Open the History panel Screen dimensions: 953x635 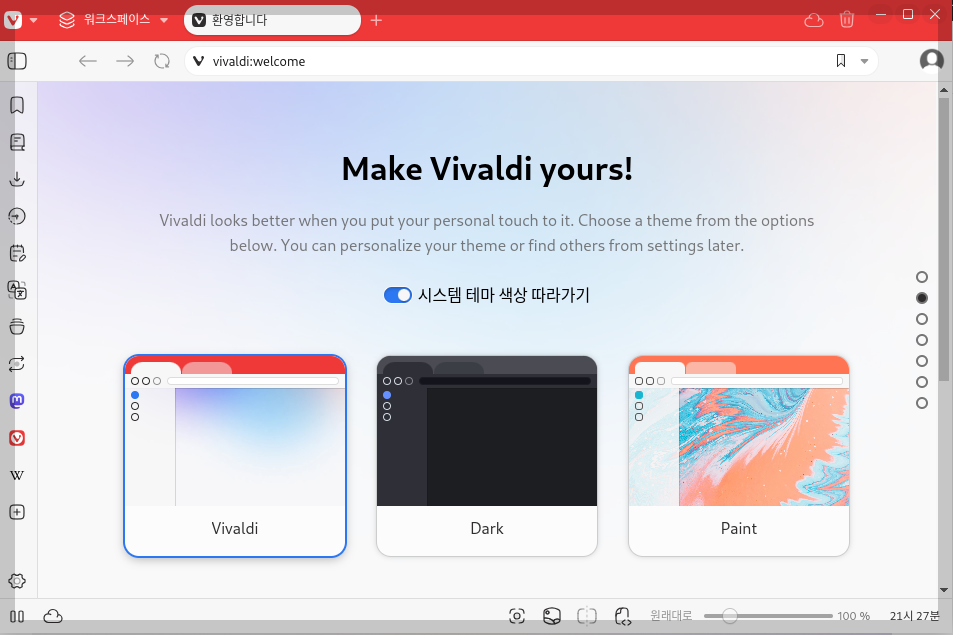click(17, 216)
